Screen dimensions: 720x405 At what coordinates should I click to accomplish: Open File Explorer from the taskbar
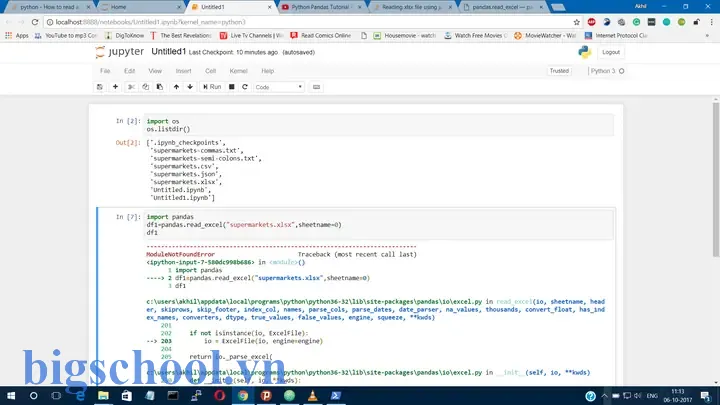point(103,395)
